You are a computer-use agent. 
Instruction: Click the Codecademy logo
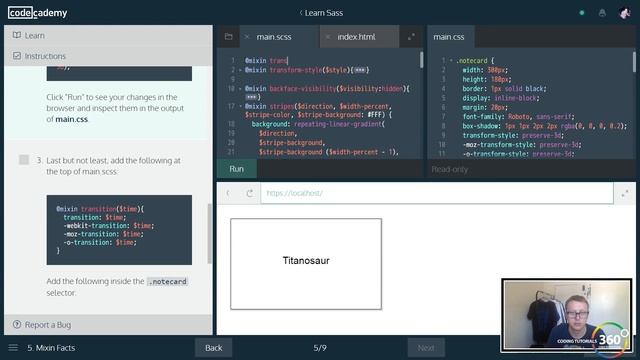pyautogui.click(x=38, y=13)
